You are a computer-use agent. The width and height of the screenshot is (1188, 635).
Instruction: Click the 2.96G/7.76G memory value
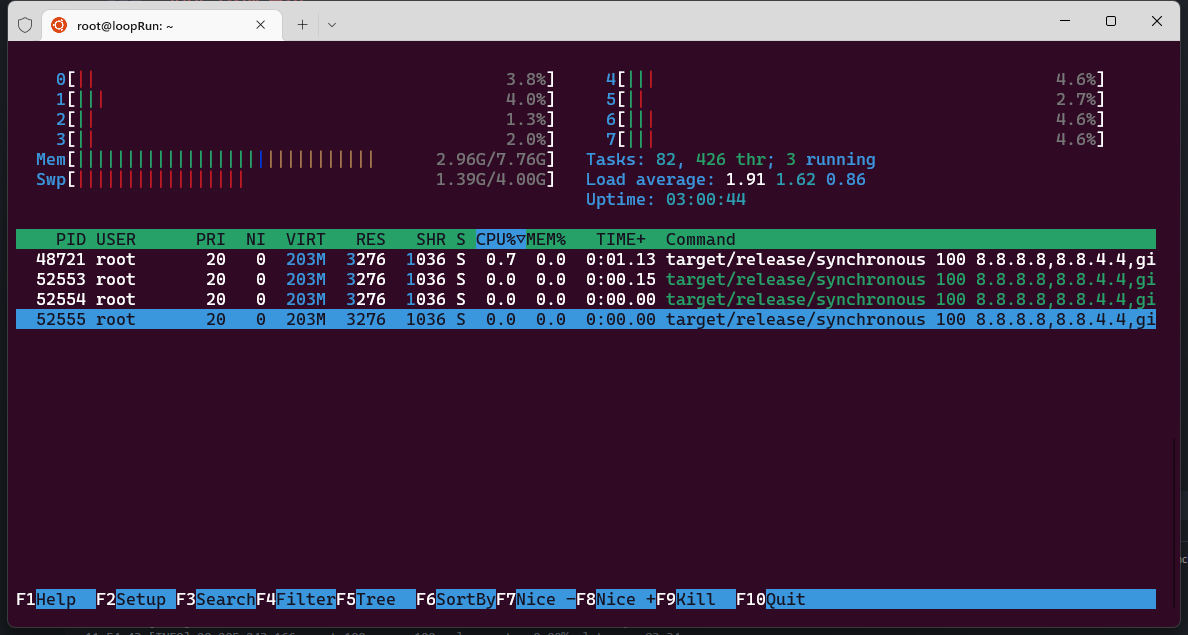[x=491, y=160]
